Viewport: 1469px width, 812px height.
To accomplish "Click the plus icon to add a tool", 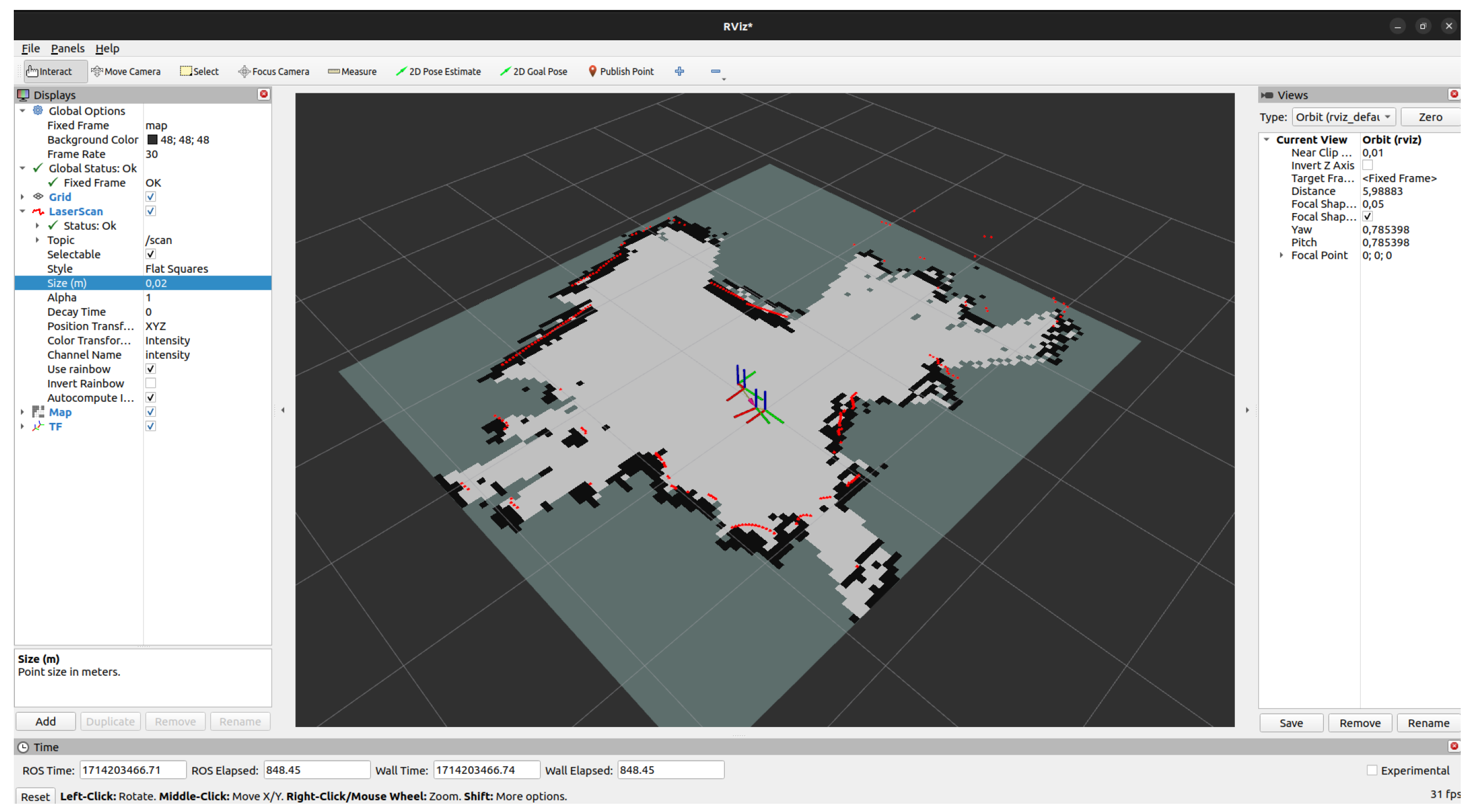I will (679, 72).
